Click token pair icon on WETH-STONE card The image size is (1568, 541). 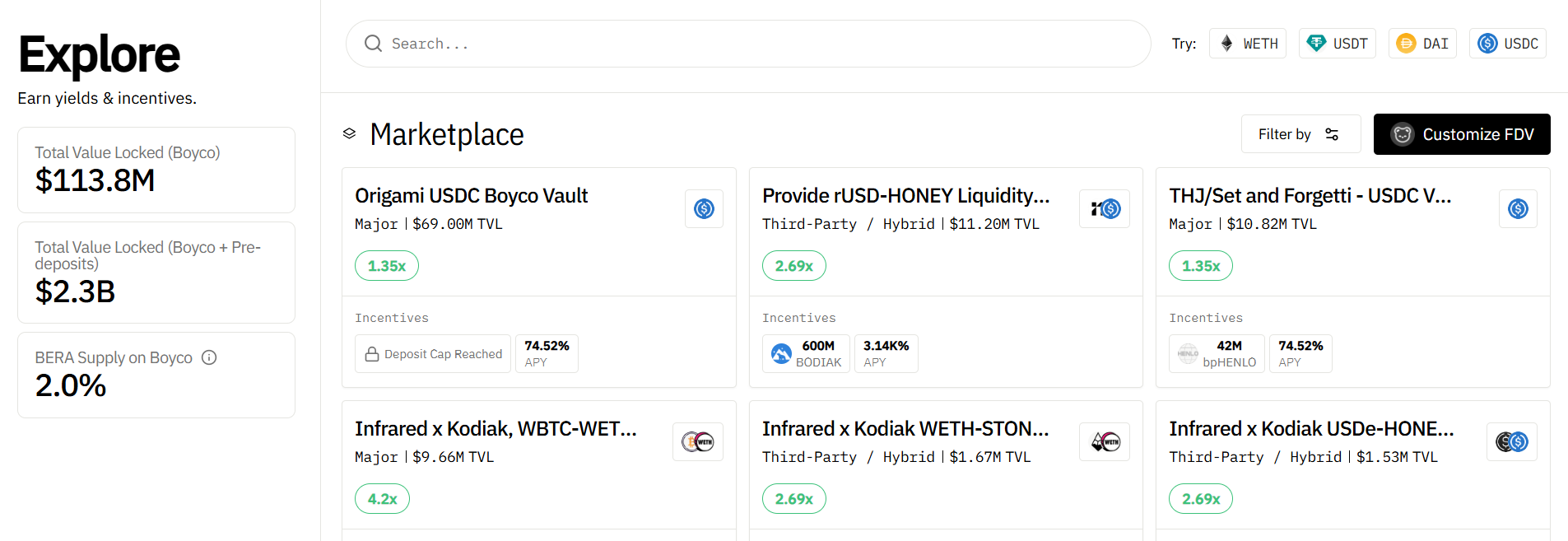(x=1105, y=442)
